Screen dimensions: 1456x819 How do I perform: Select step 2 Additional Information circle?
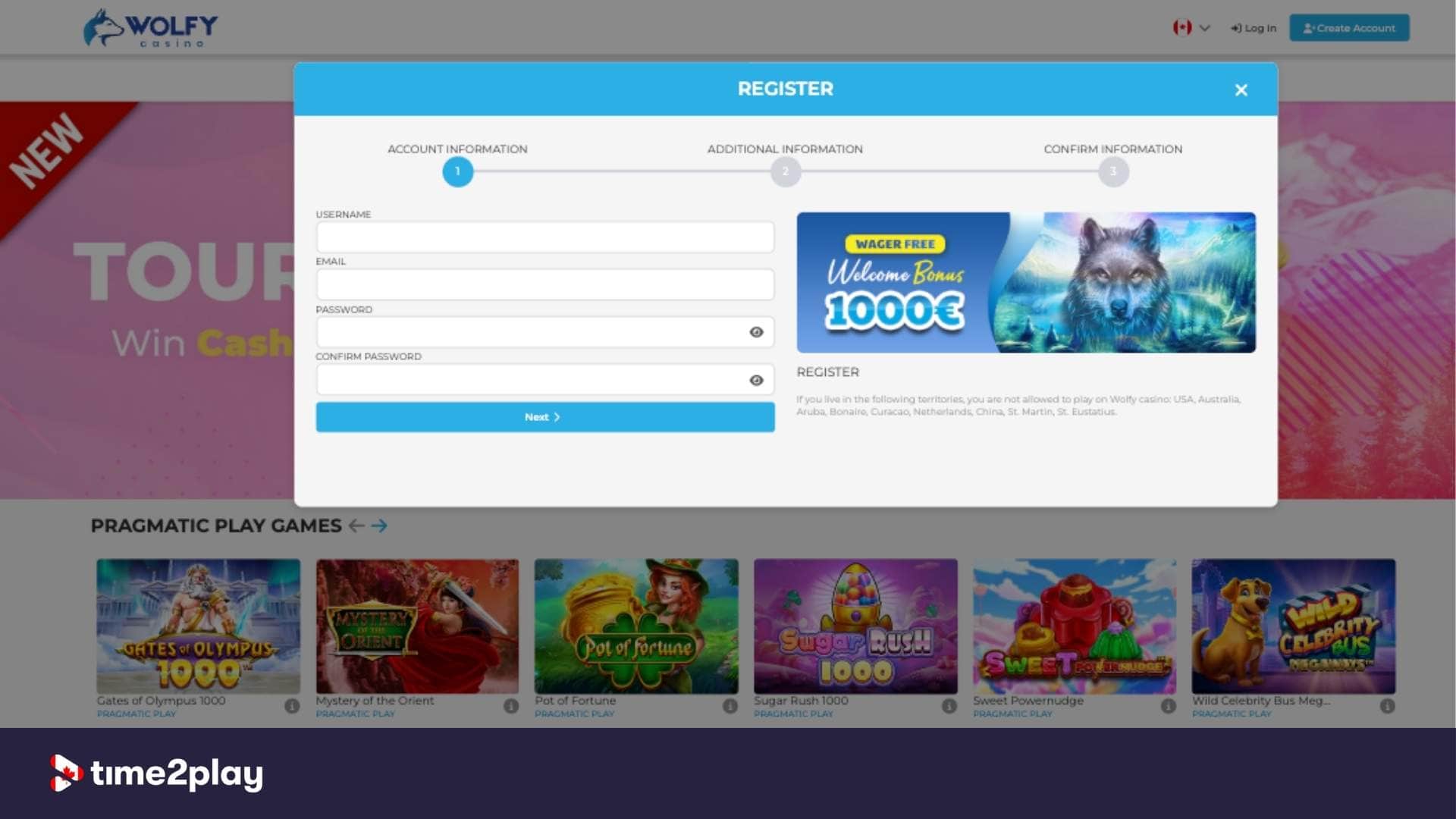[x=786, y=171]
